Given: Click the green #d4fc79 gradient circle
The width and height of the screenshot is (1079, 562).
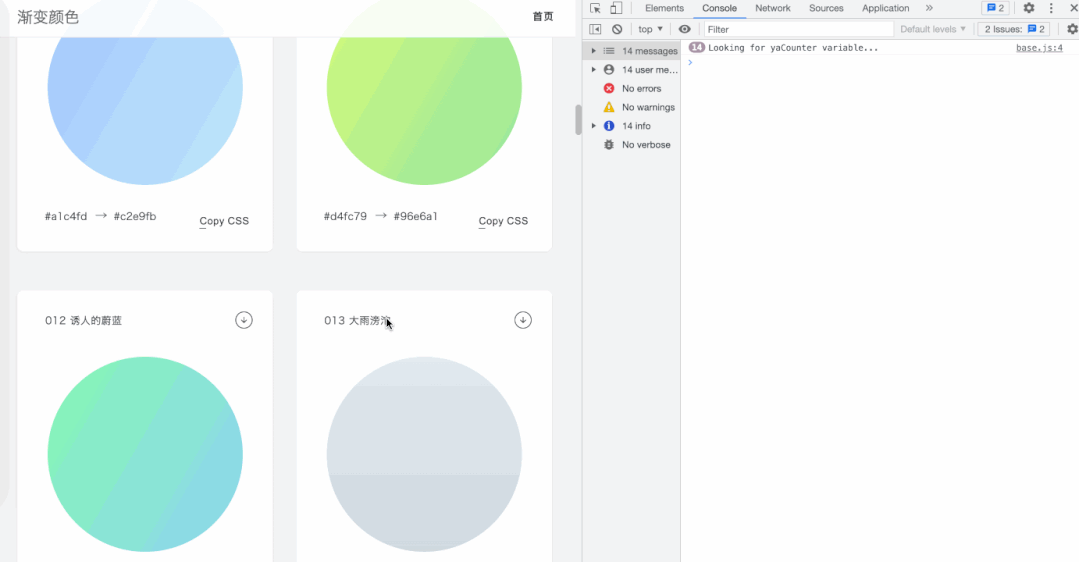Looking at the screenshot, I should click(x=424, y=87).
